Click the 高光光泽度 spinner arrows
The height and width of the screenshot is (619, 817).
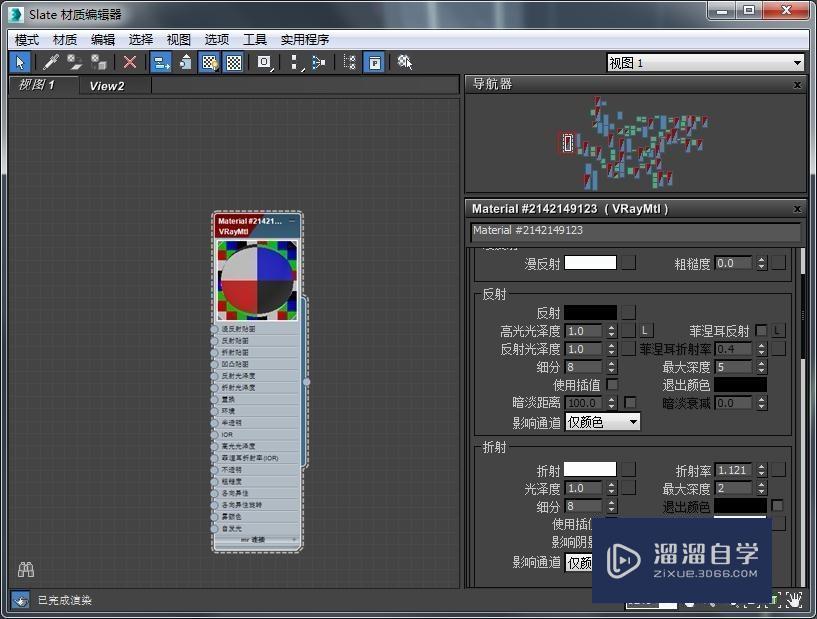coord(612,331)
